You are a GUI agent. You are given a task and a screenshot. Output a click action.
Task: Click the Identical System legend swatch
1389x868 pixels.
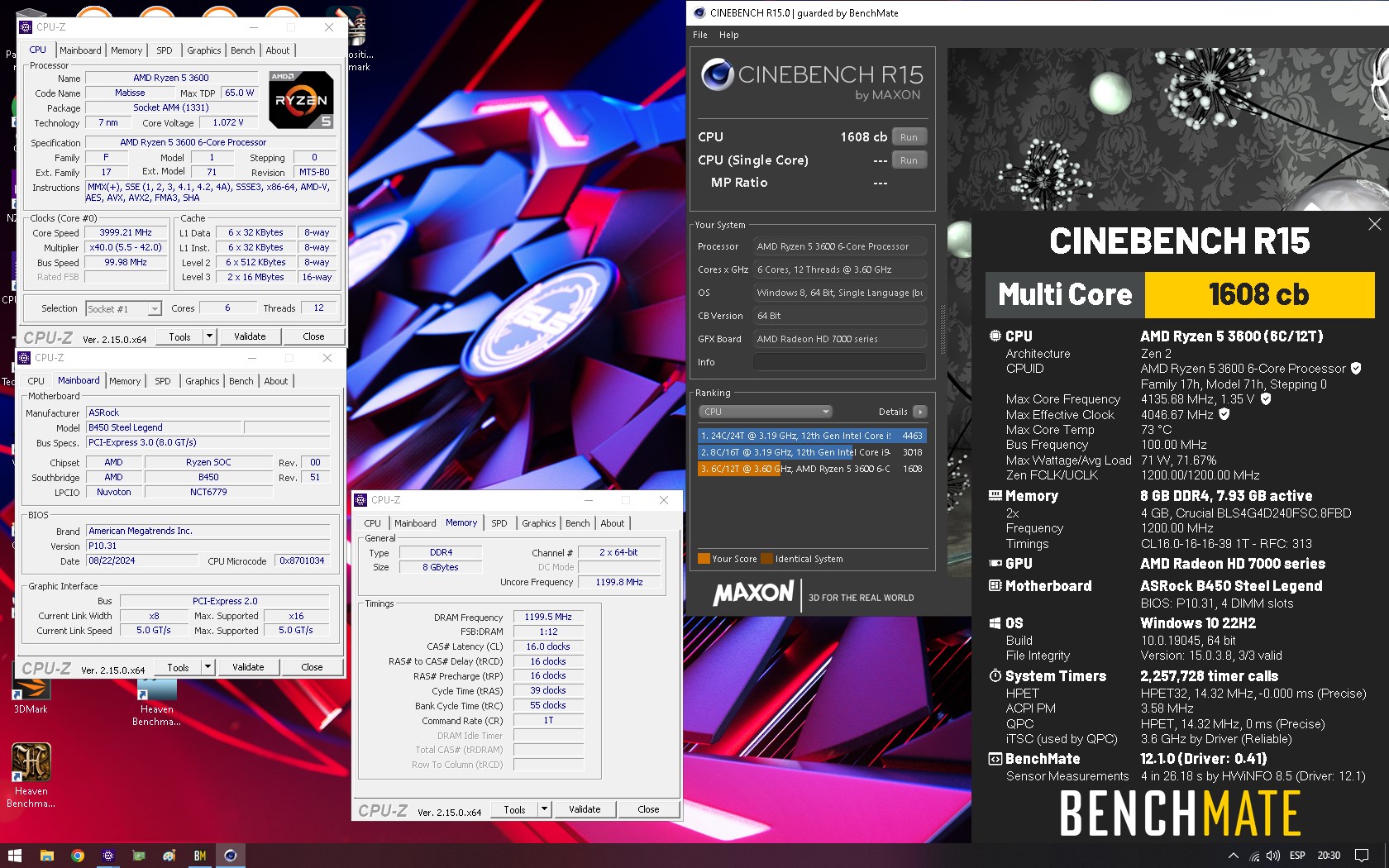coord(766,559)
